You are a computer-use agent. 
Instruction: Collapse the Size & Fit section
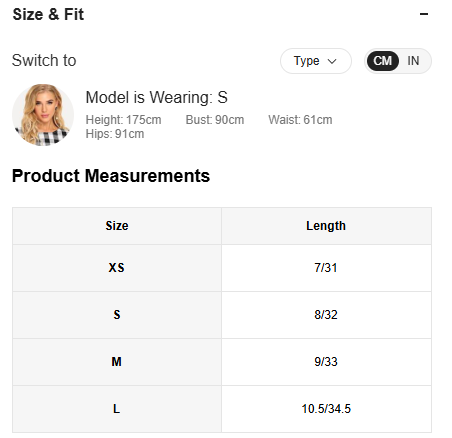tap(424, 14)
